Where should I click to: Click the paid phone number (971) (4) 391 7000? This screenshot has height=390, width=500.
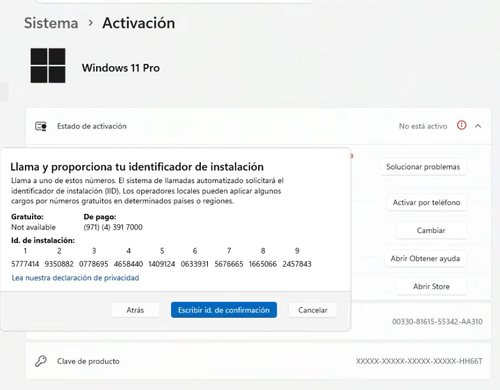(x=113, y=227)
